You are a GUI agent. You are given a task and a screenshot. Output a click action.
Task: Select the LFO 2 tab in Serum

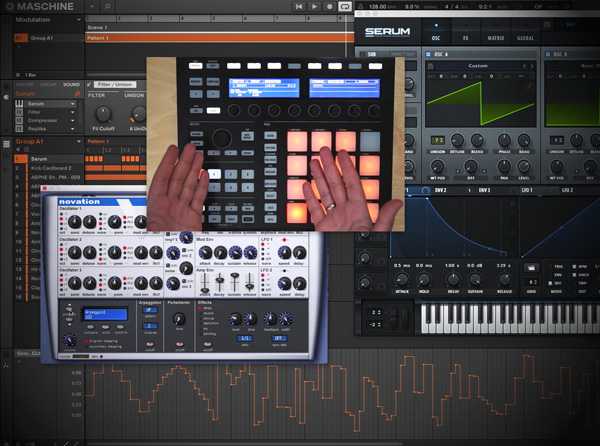(x=567, y=190)
